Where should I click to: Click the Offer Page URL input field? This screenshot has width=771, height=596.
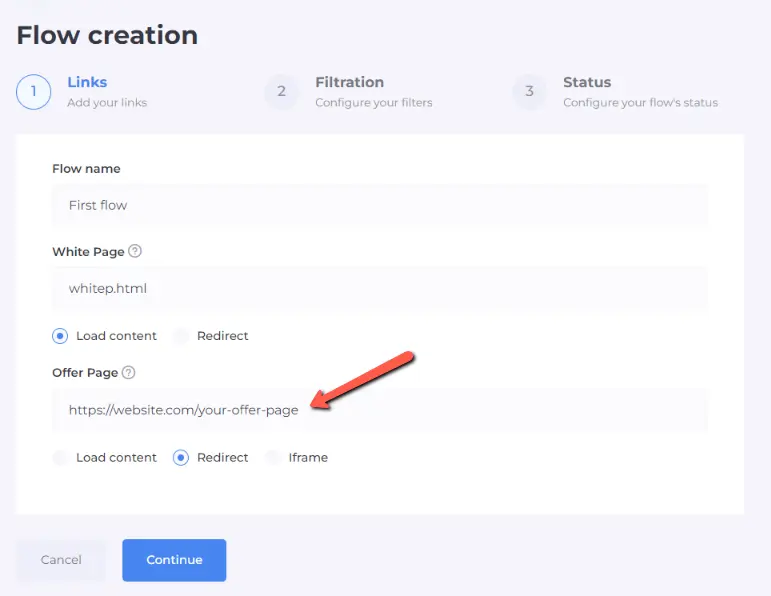(x=379, y=410)
